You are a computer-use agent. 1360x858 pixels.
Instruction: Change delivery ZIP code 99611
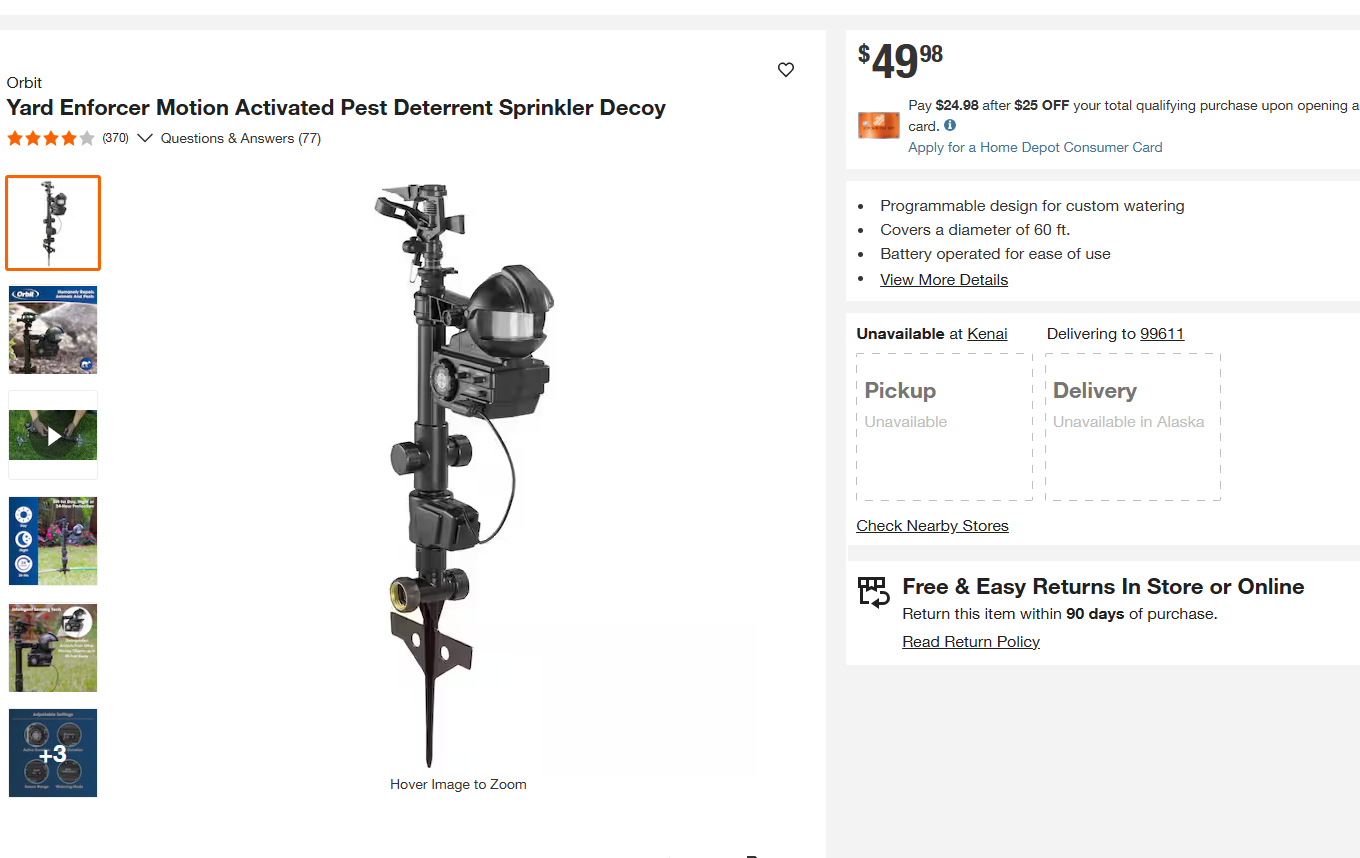point(1162,334)
